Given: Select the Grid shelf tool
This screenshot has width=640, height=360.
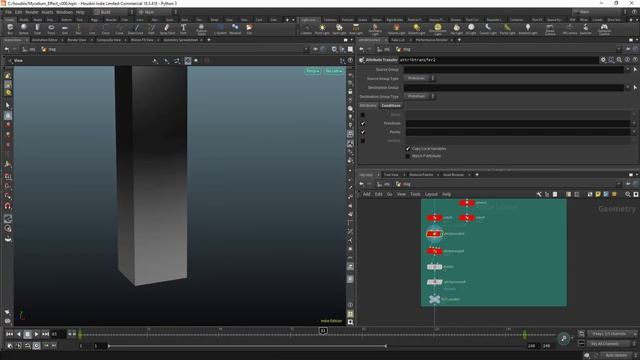Looking at the screenshot, I should pos(64,29).
